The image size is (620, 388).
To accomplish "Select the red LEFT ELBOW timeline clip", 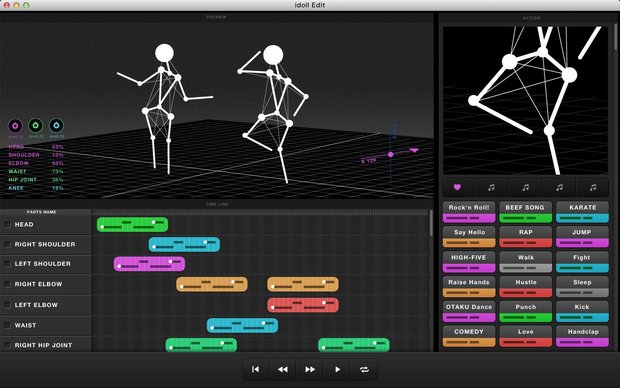I will pyautogui.click(x=303, y=305).
